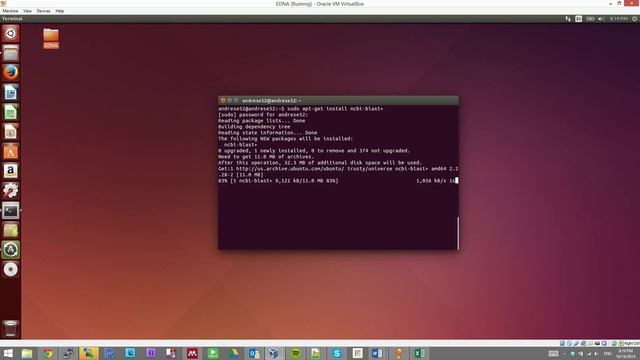Viewport: 640px width, 360px height.
Task: Open the Trash at the launcher bottom
Action: [x=11, y=329]
